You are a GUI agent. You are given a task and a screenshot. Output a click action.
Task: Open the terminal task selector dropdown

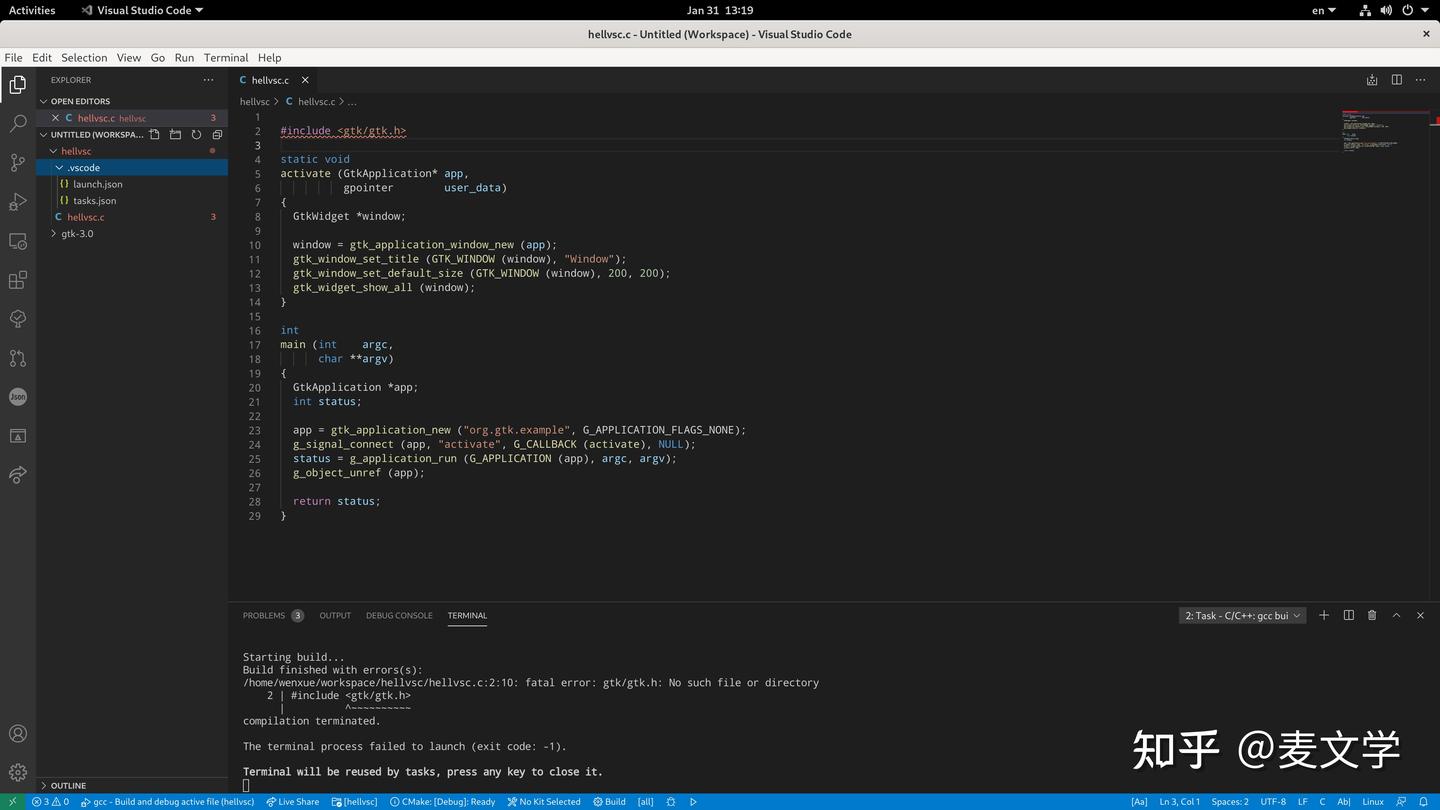tap(1242, 615)
